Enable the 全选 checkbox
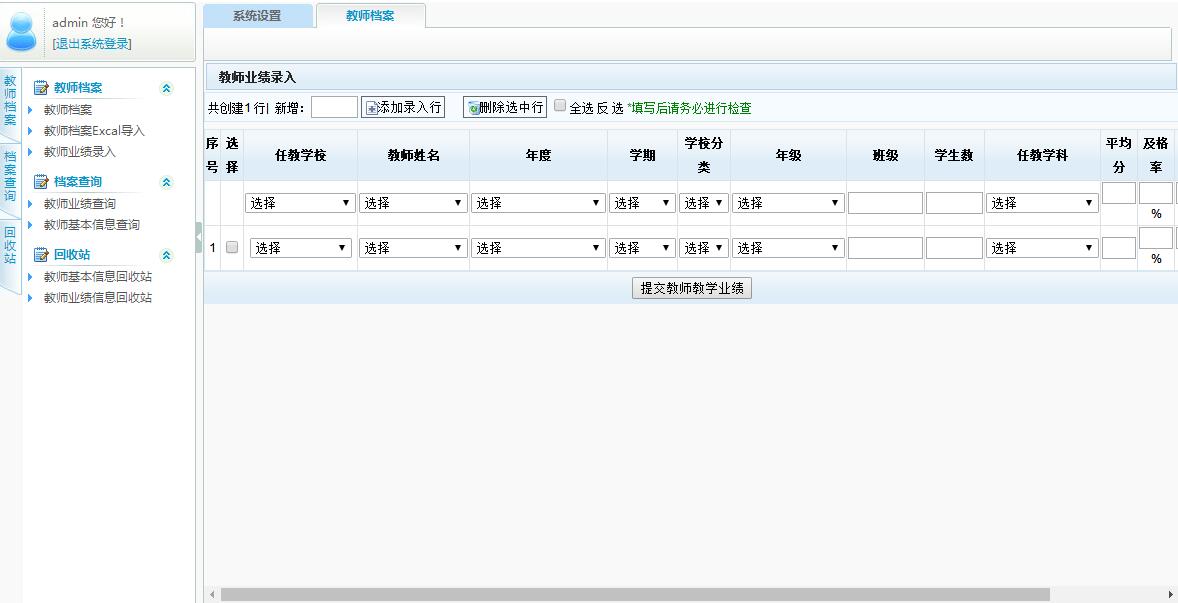The image size is (1178, 603). tap(560, 106)
